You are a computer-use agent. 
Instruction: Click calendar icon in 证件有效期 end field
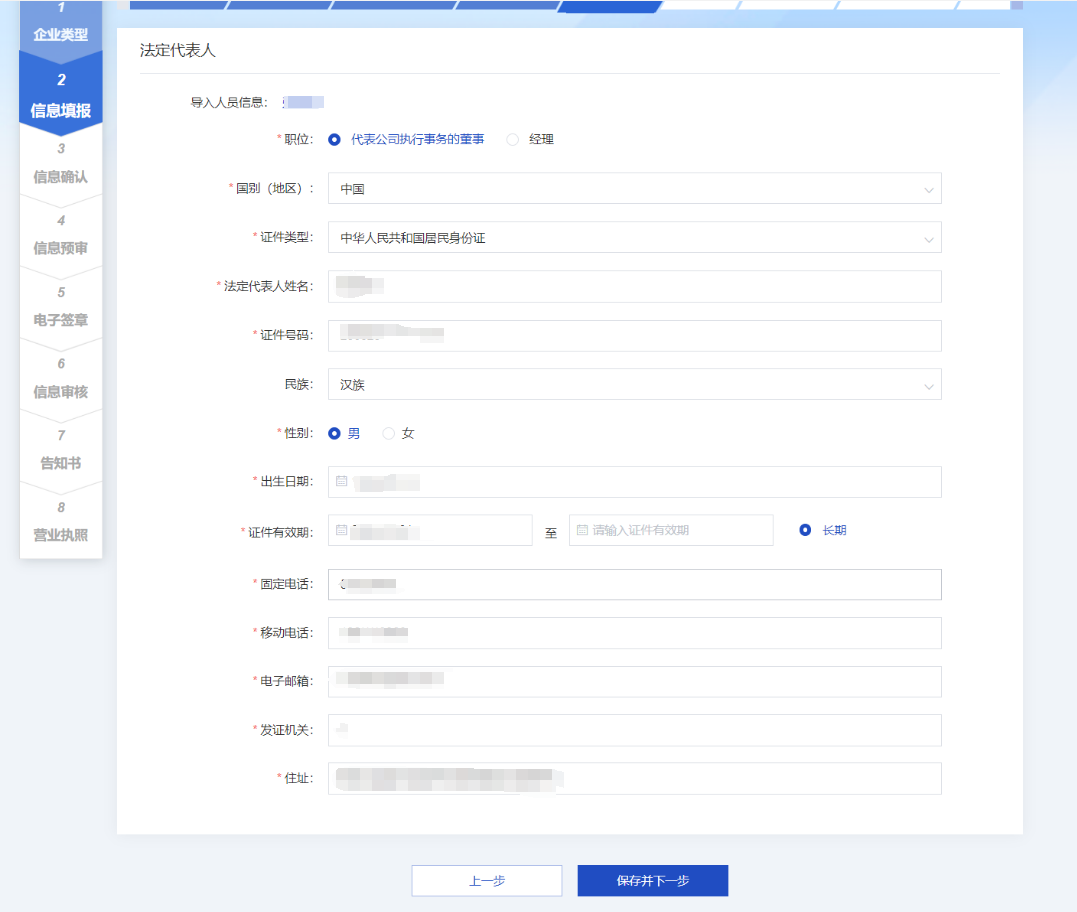(582, 530)
